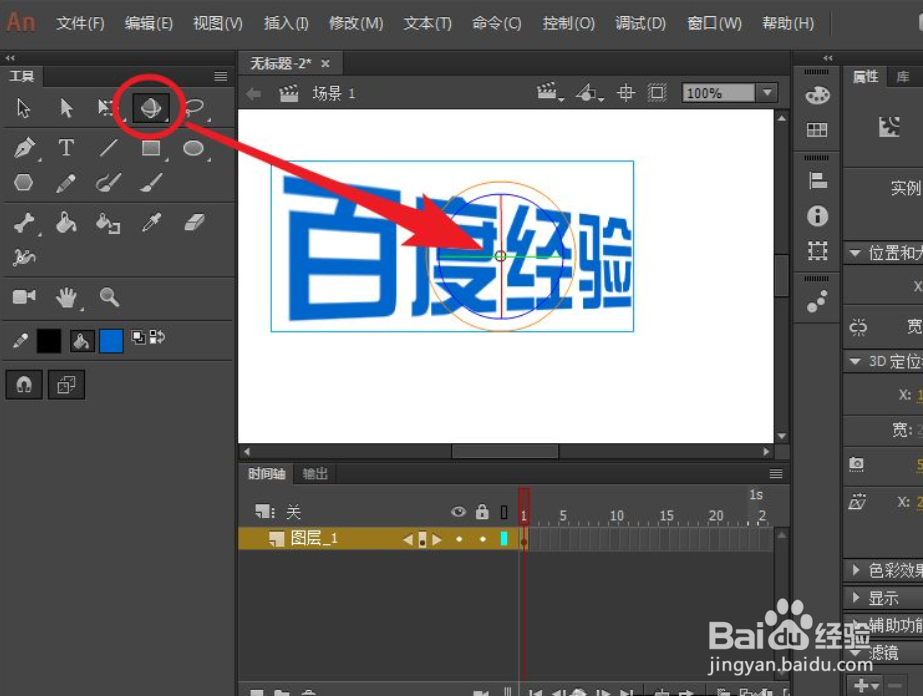Open the Tools panel options menu
This screenshot has width=923, height=696.
coord(221,76)
